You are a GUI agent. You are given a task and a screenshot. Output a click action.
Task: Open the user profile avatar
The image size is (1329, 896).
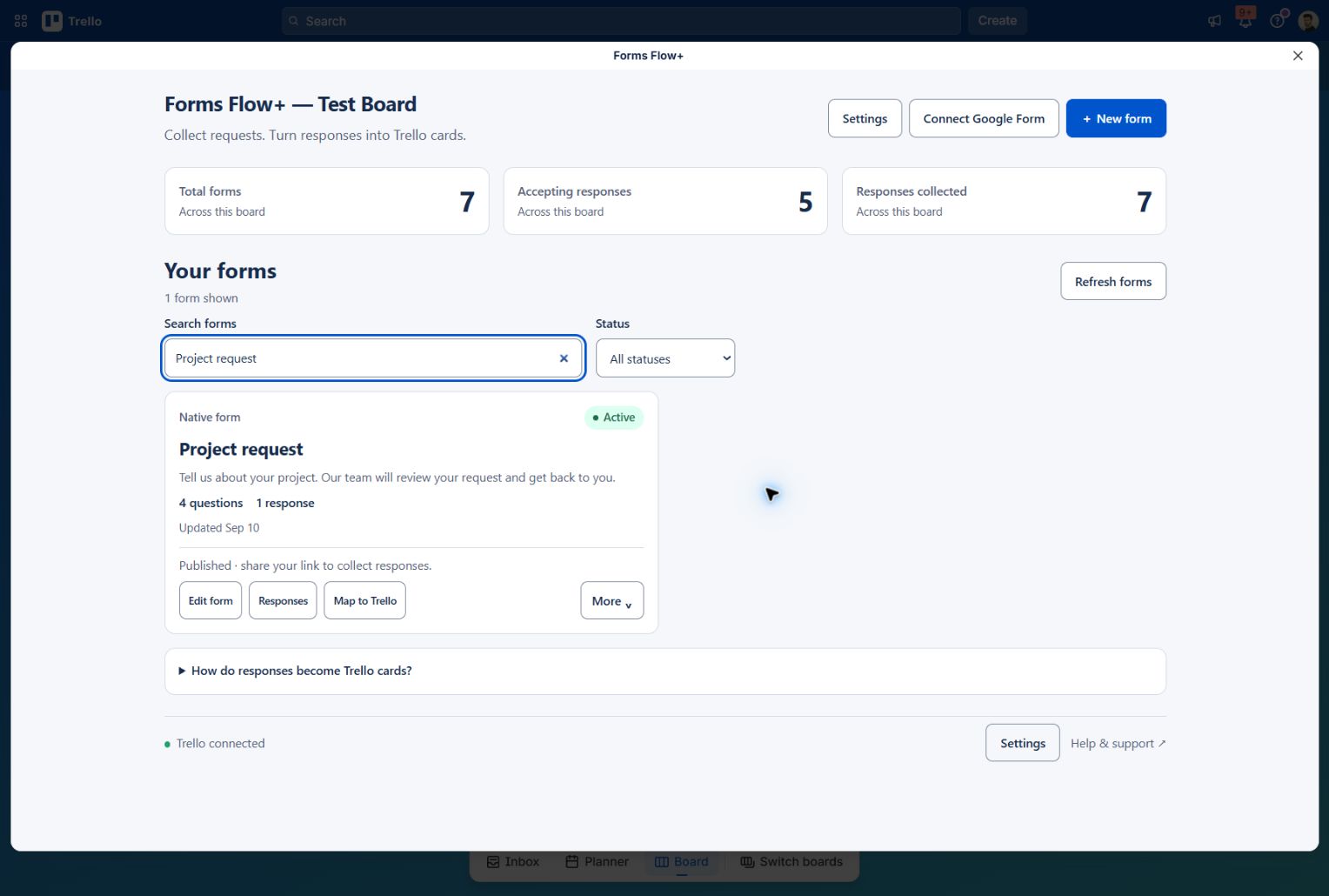(1308, 21)
